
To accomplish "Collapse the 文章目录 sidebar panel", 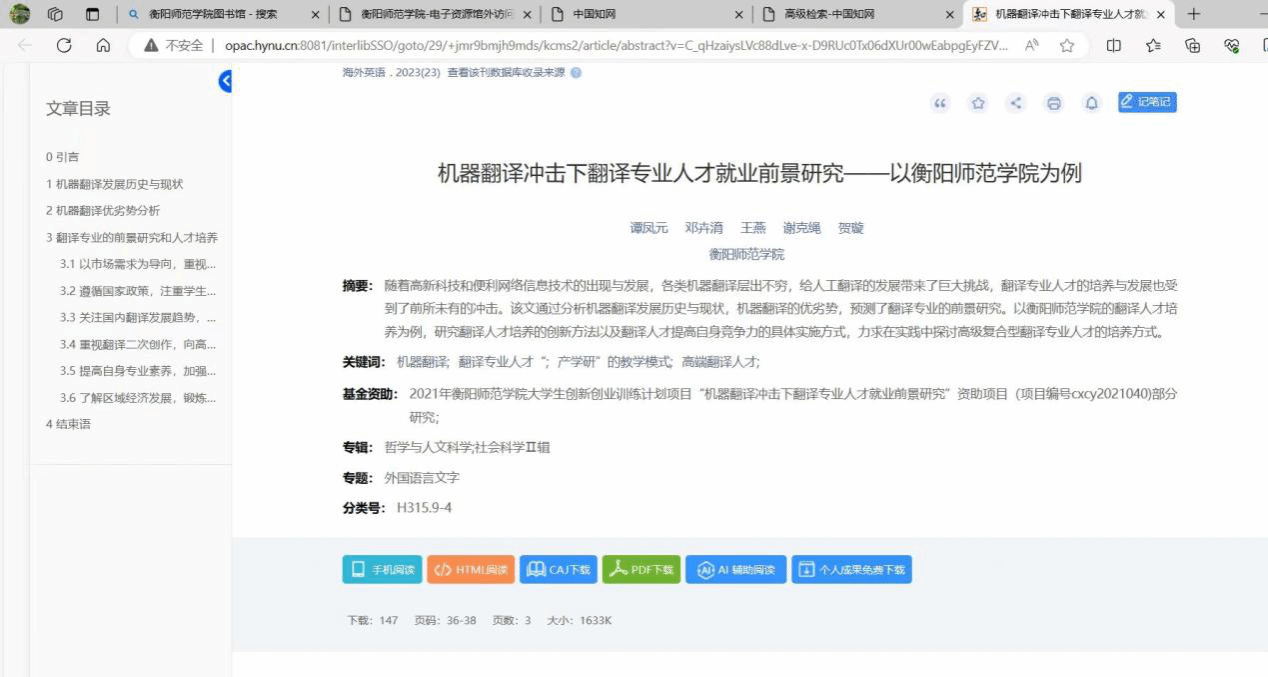I will [226, 81].
